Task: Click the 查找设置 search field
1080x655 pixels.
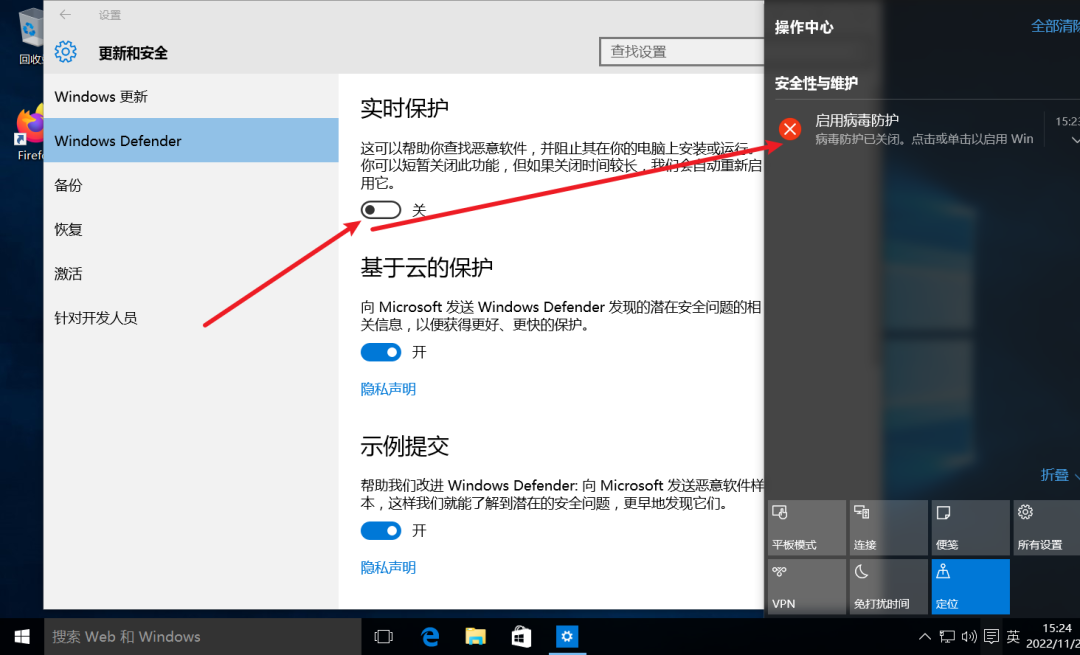Action: pyautogui.click(x=681, y=52)
